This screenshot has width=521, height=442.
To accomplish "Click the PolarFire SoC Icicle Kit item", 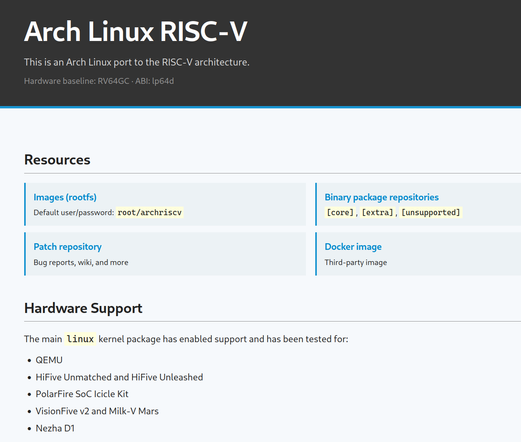I will click(x=82, y=394).
